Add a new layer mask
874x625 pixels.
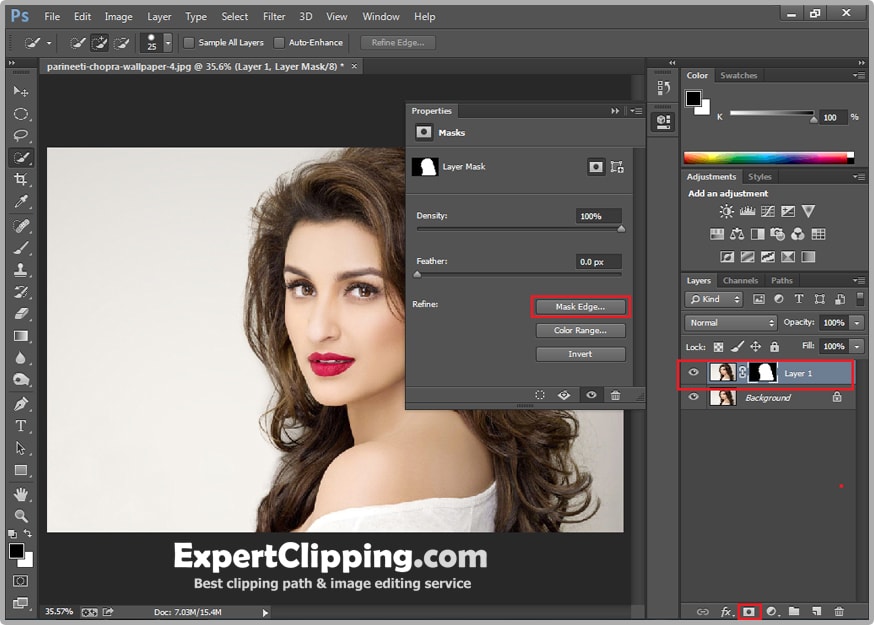pos(748,611)
